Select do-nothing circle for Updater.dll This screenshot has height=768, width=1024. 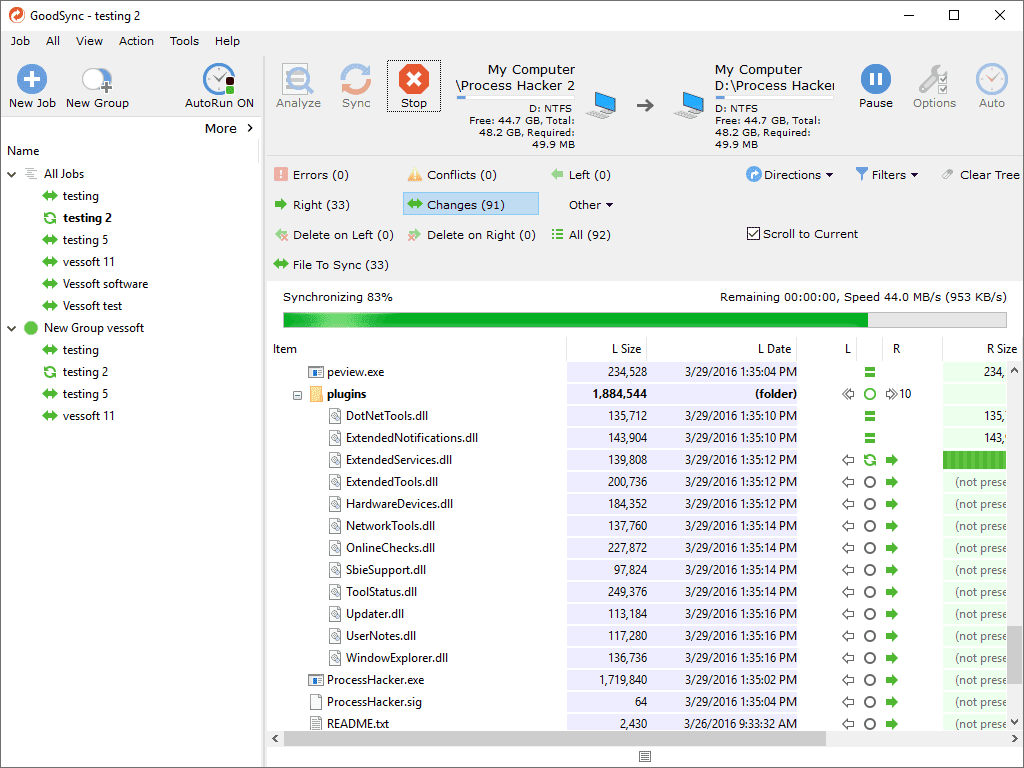(869, 614)
